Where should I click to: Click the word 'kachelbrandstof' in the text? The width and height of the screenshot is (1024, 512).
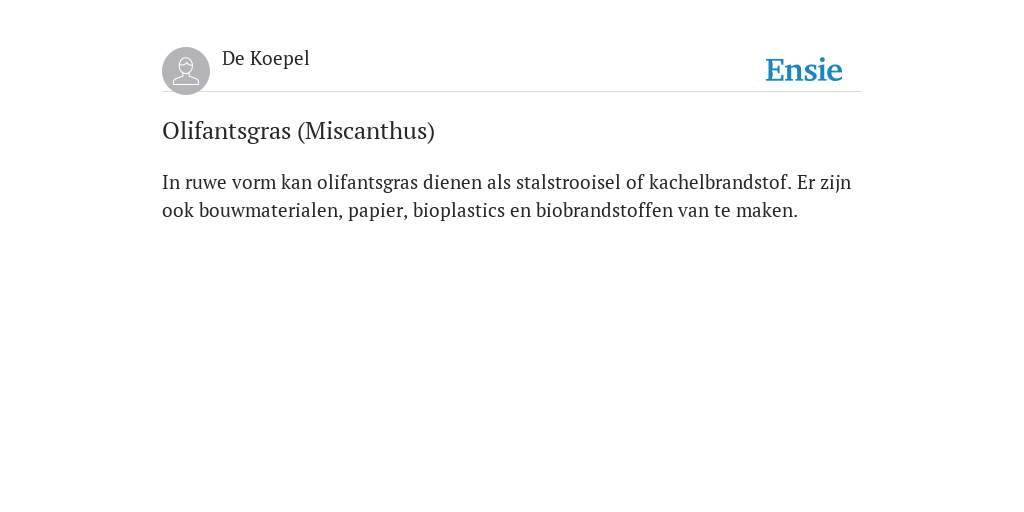[x=720, y=182]
